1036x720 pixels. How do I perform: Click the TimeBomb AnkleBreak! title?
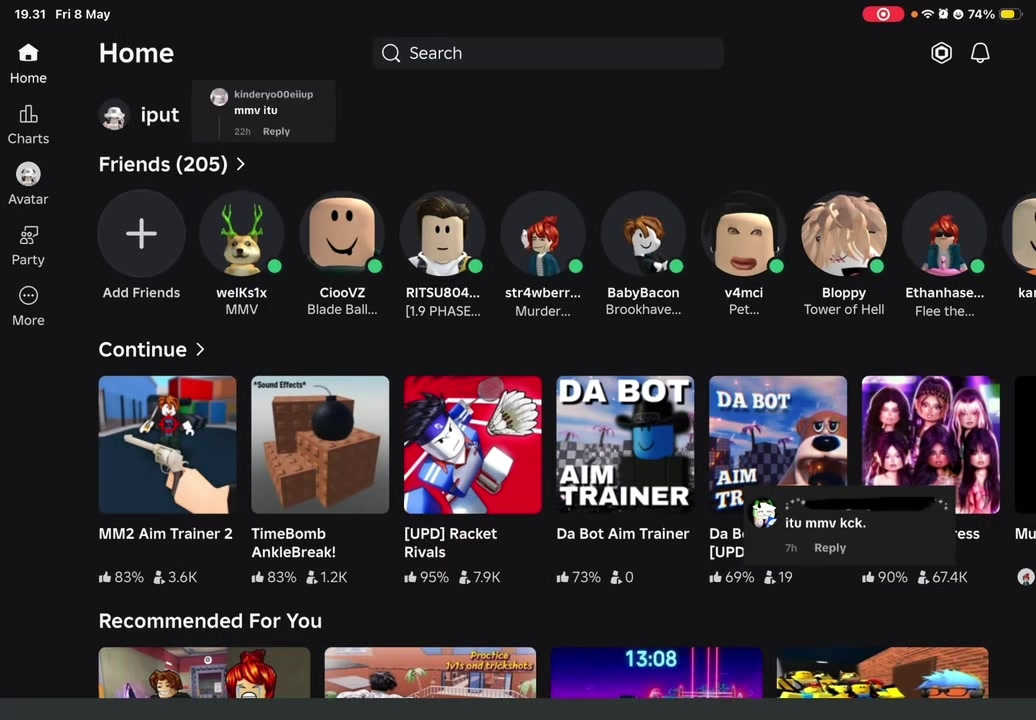(x=293, y=543)
